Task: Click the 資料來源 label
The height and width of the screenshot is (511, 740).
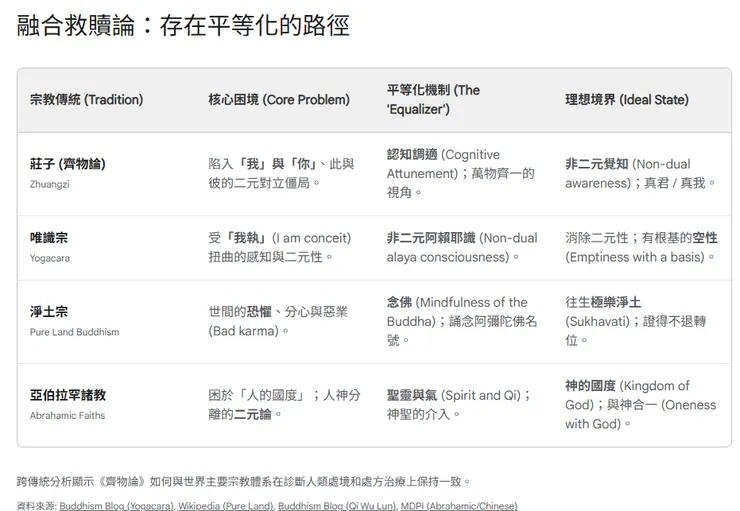Action: [36, 506]
